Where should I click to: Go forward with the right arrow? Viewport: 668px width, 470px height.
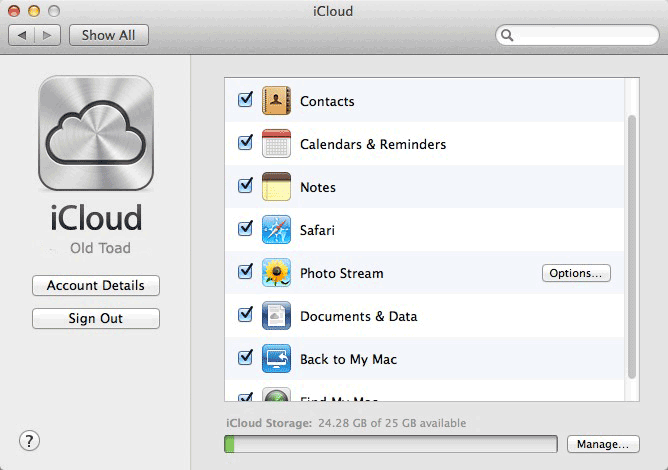47,35
